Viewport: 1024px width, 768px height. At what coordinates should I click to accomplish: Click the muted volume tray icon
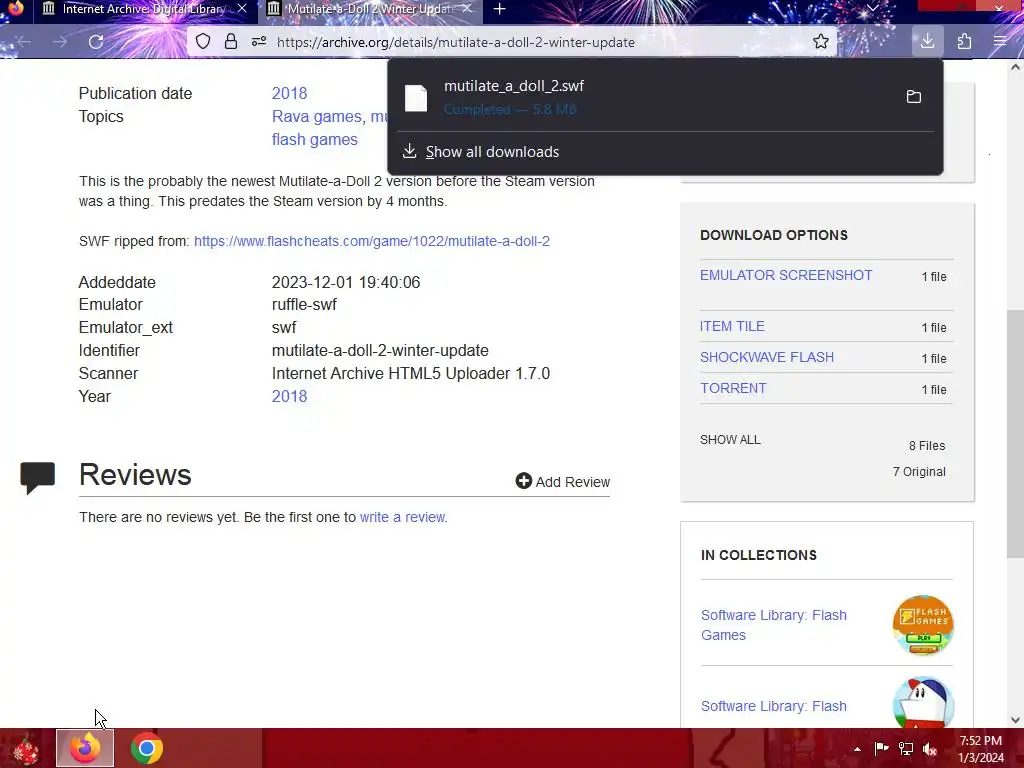coord(930,748)
